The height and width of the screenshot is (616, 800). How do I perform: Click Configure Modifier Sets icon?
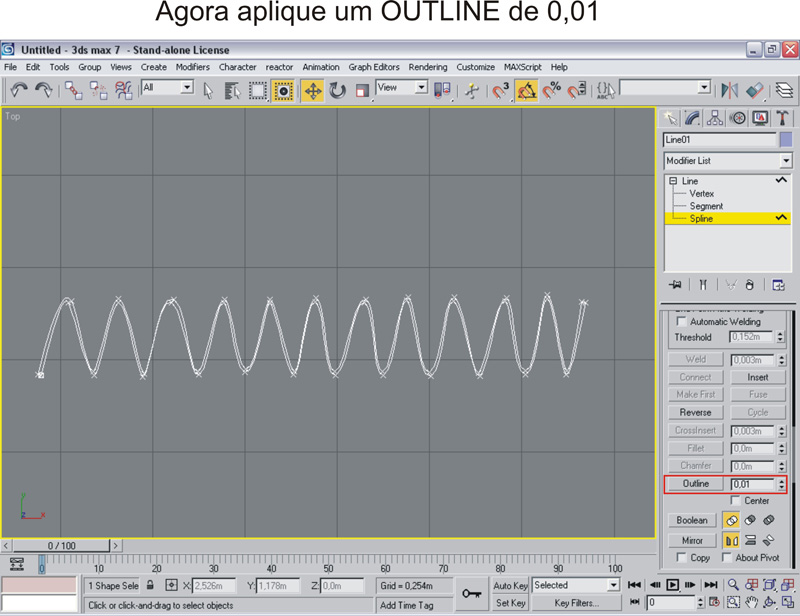[x=778, y=285]
